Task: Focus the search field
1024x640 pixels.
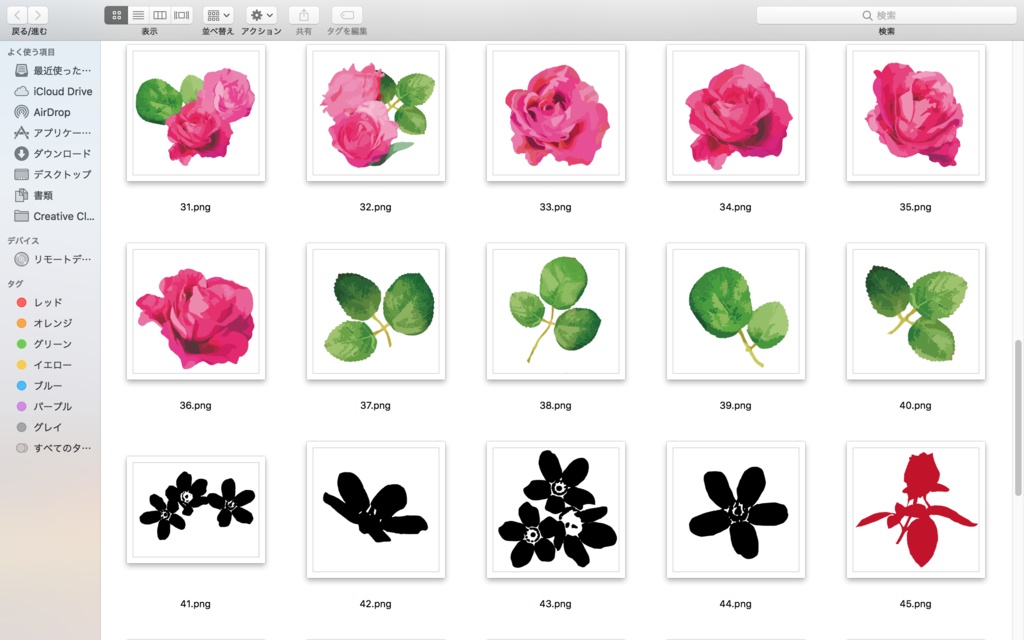Action: 886,15
